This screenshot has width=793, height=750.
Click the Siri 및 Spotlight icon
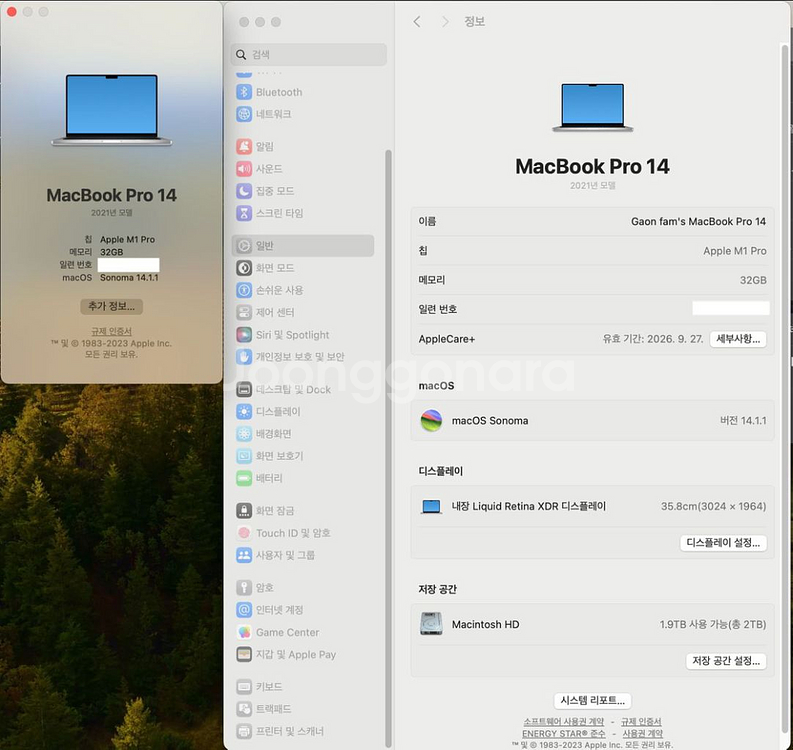click(244, 335)
